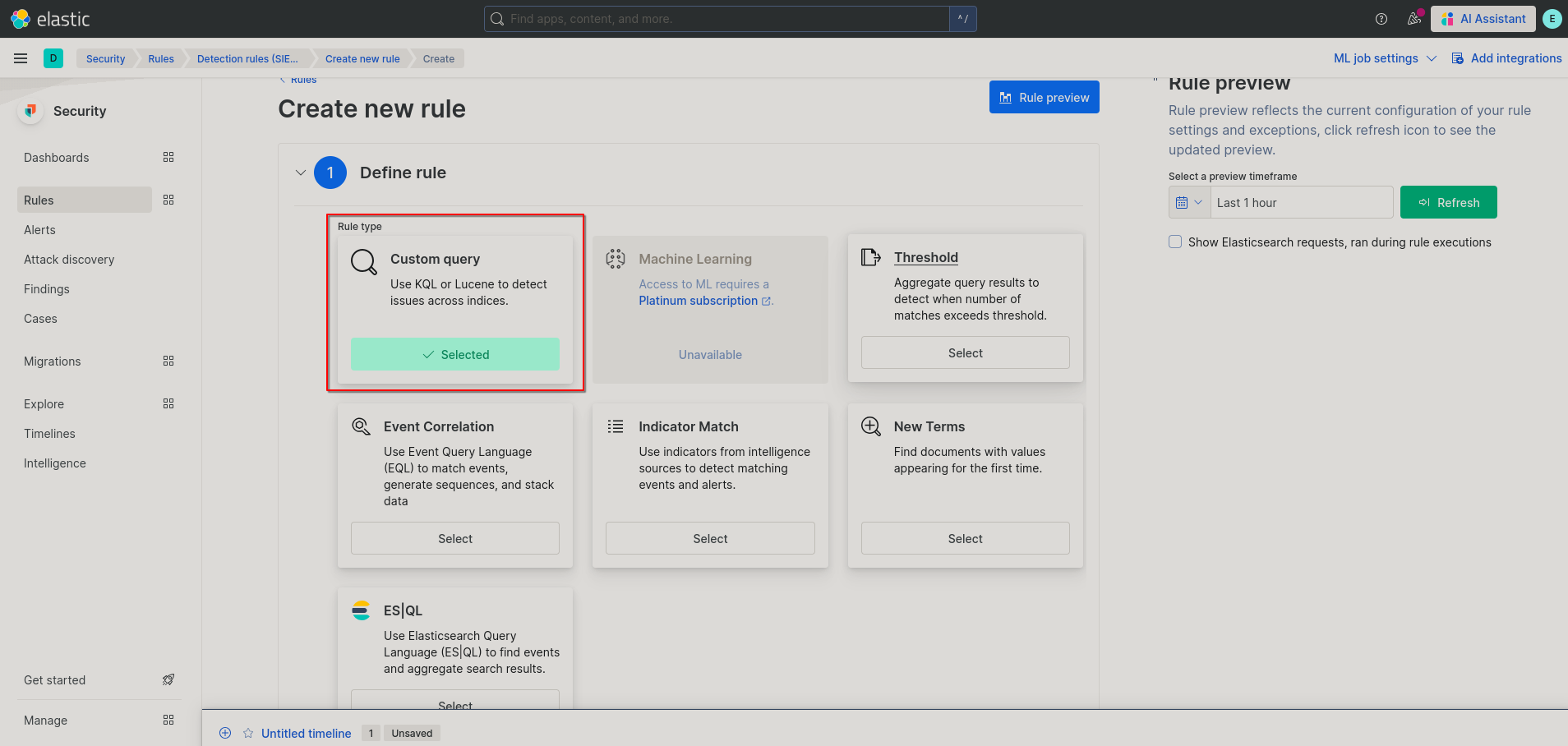Viewport: 1568px width, 746px height.
Task: Click the Elastic logo
Action: (x=50, y=19)
